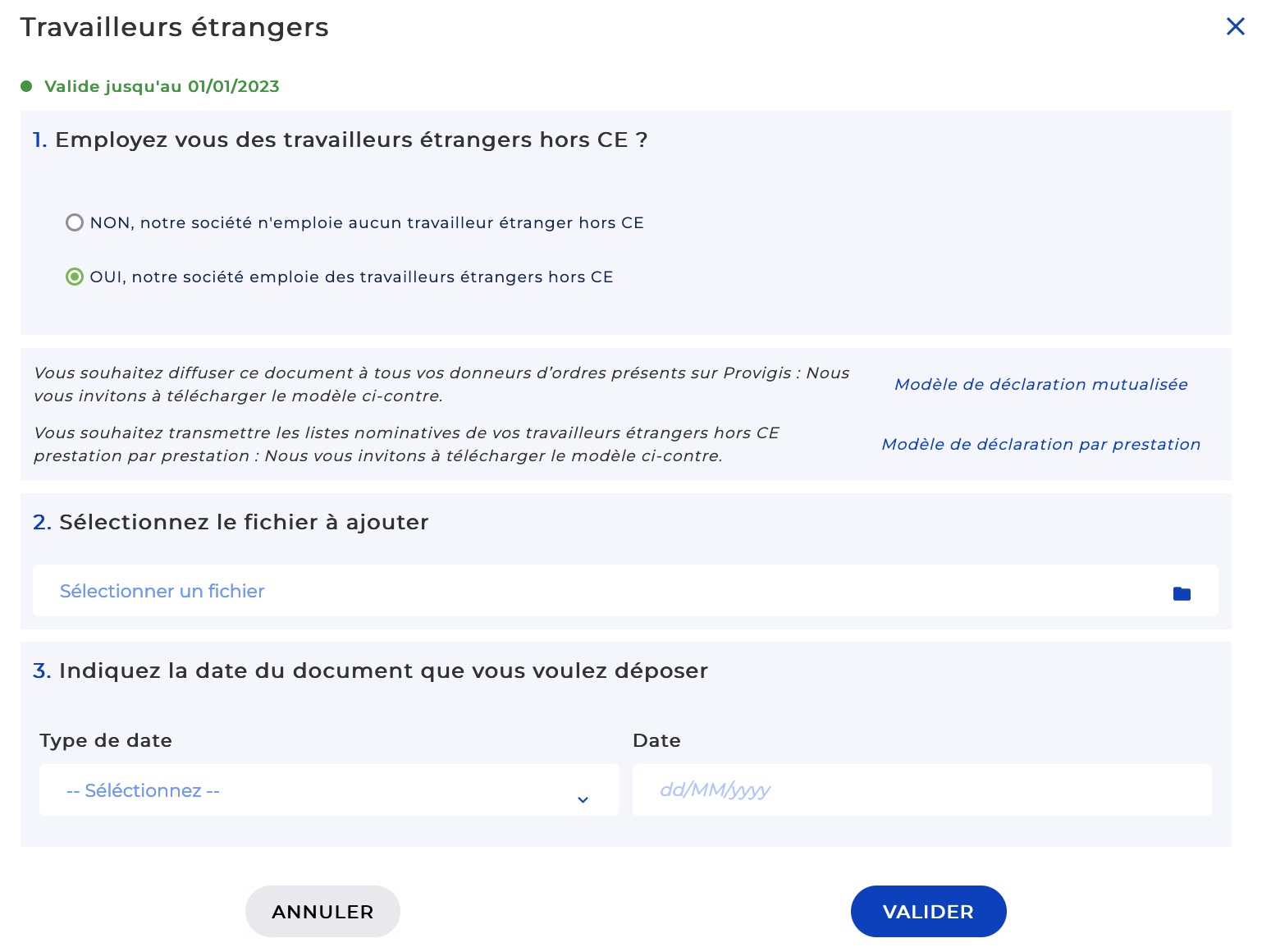
Task: Click Sélectionner un fichier to upload
Action: (162, 591)
